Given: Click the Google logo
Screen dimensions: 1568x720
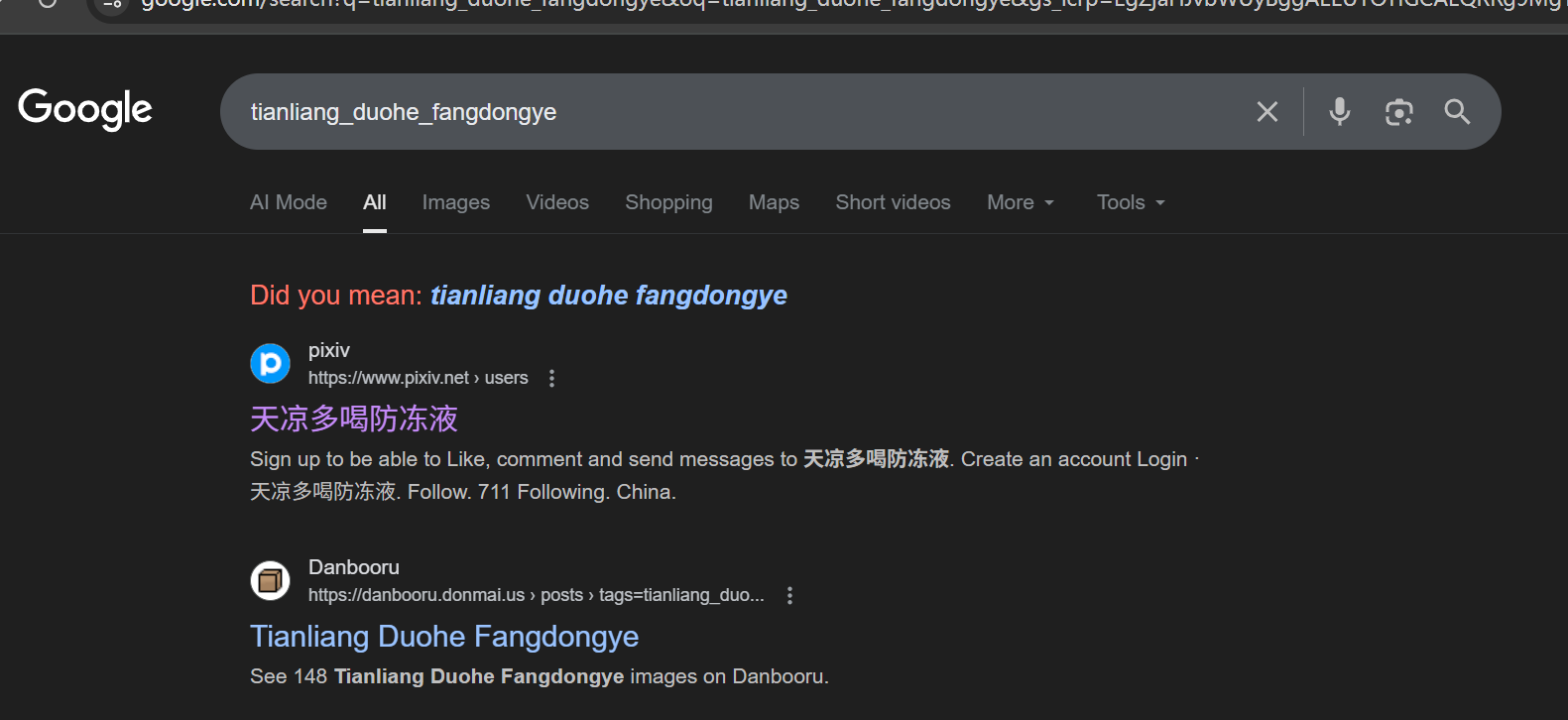Looking at the screenshot, I should [85, 109].
